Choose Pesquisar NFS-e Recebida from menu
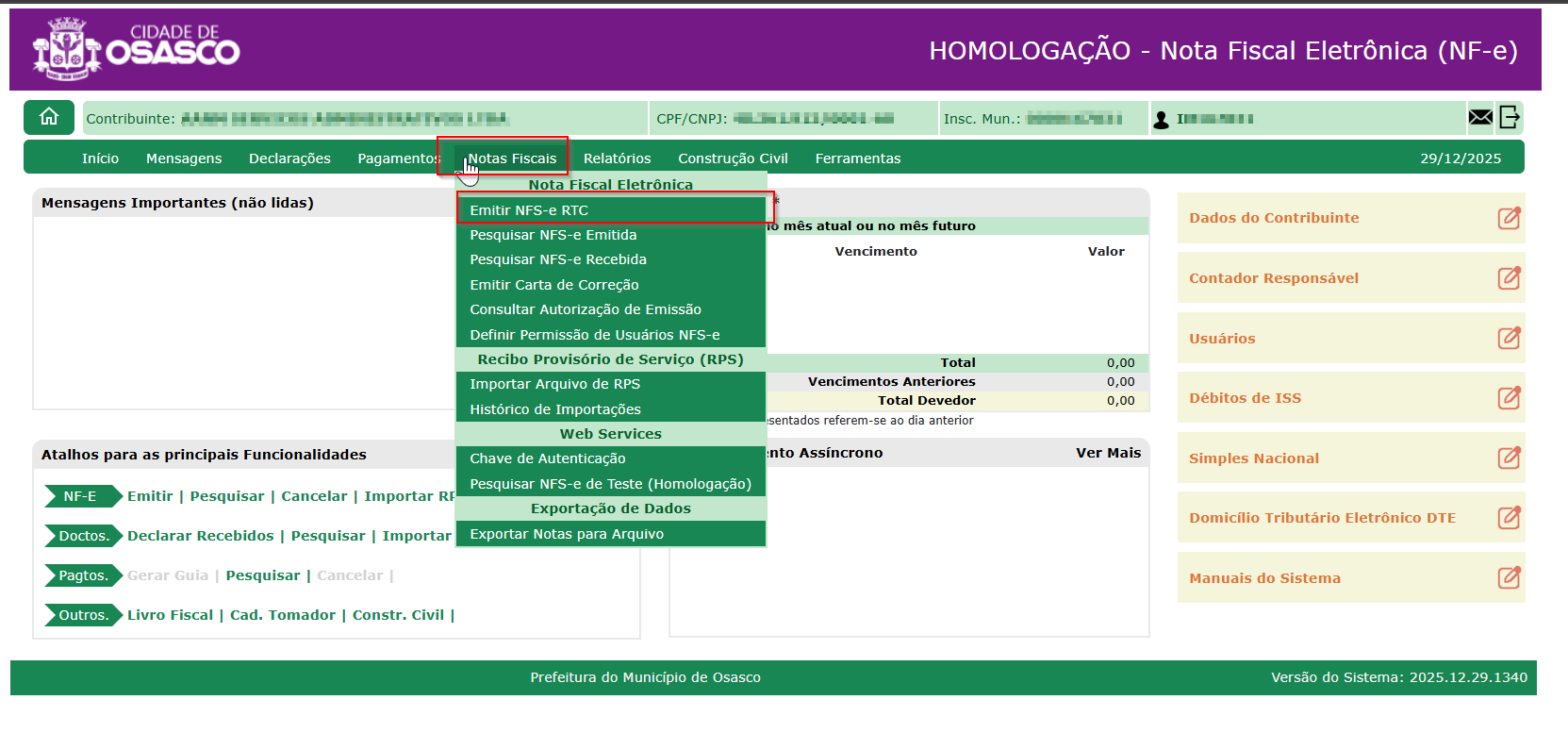This screenshot has width=1568, height=733. (x=558, y=259)
